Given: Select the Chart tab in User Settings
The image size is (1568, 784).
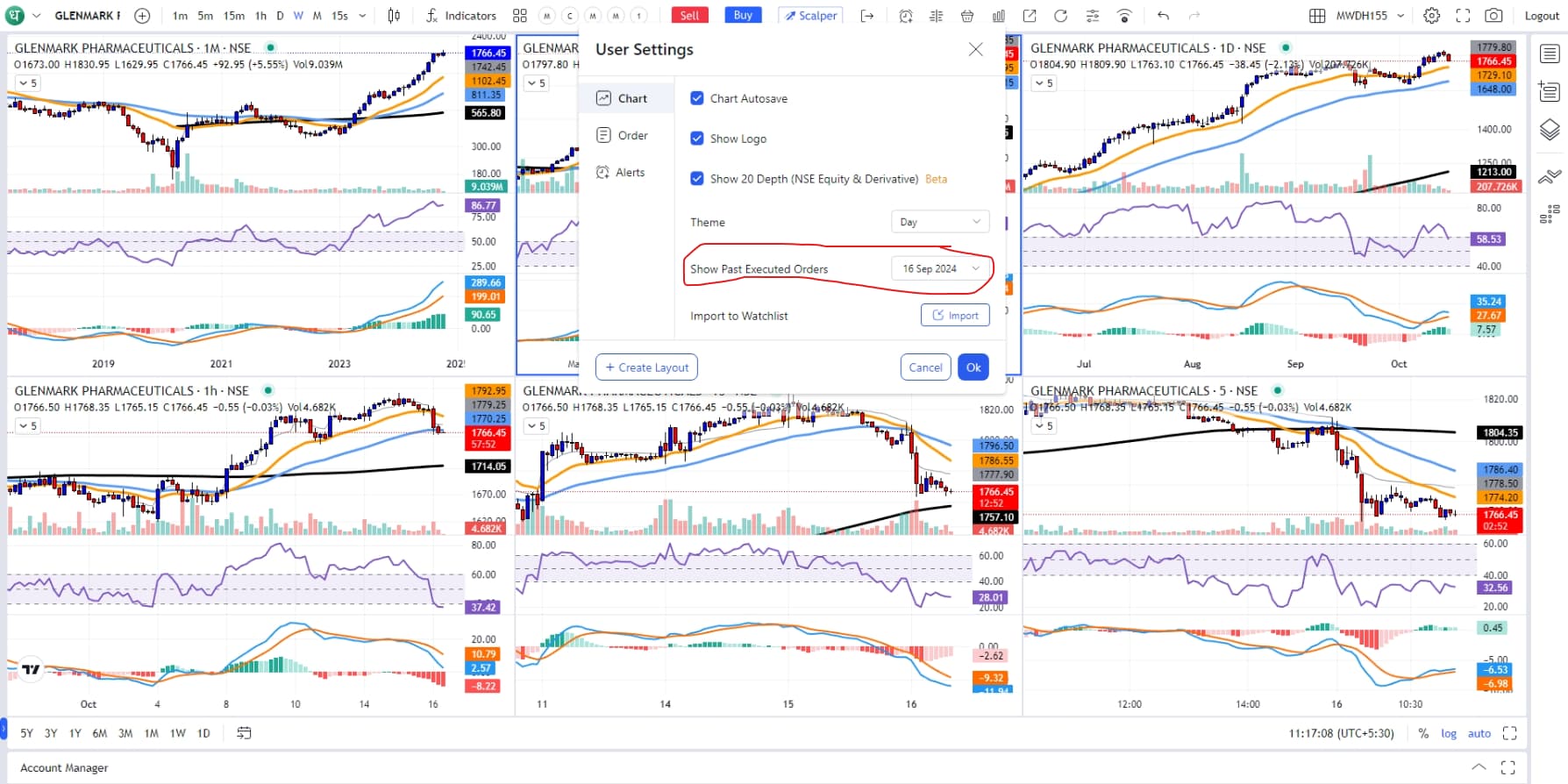Looking at the screenshot, I should 626,98.
